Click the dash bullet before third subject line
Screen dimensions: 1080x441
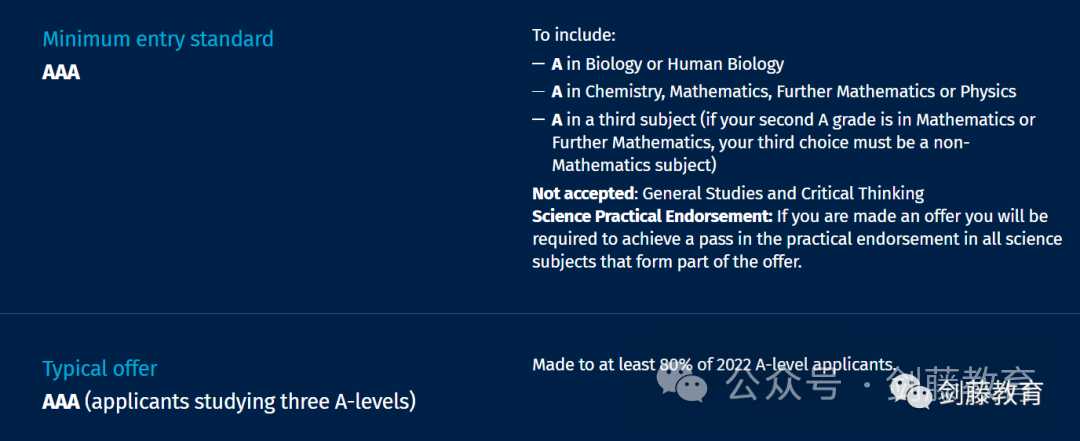click(539, 120)
